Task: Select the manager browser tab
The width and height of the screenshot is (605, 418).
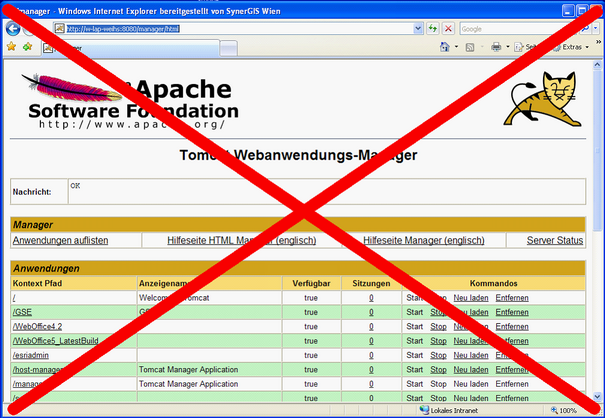Action: 80,47
